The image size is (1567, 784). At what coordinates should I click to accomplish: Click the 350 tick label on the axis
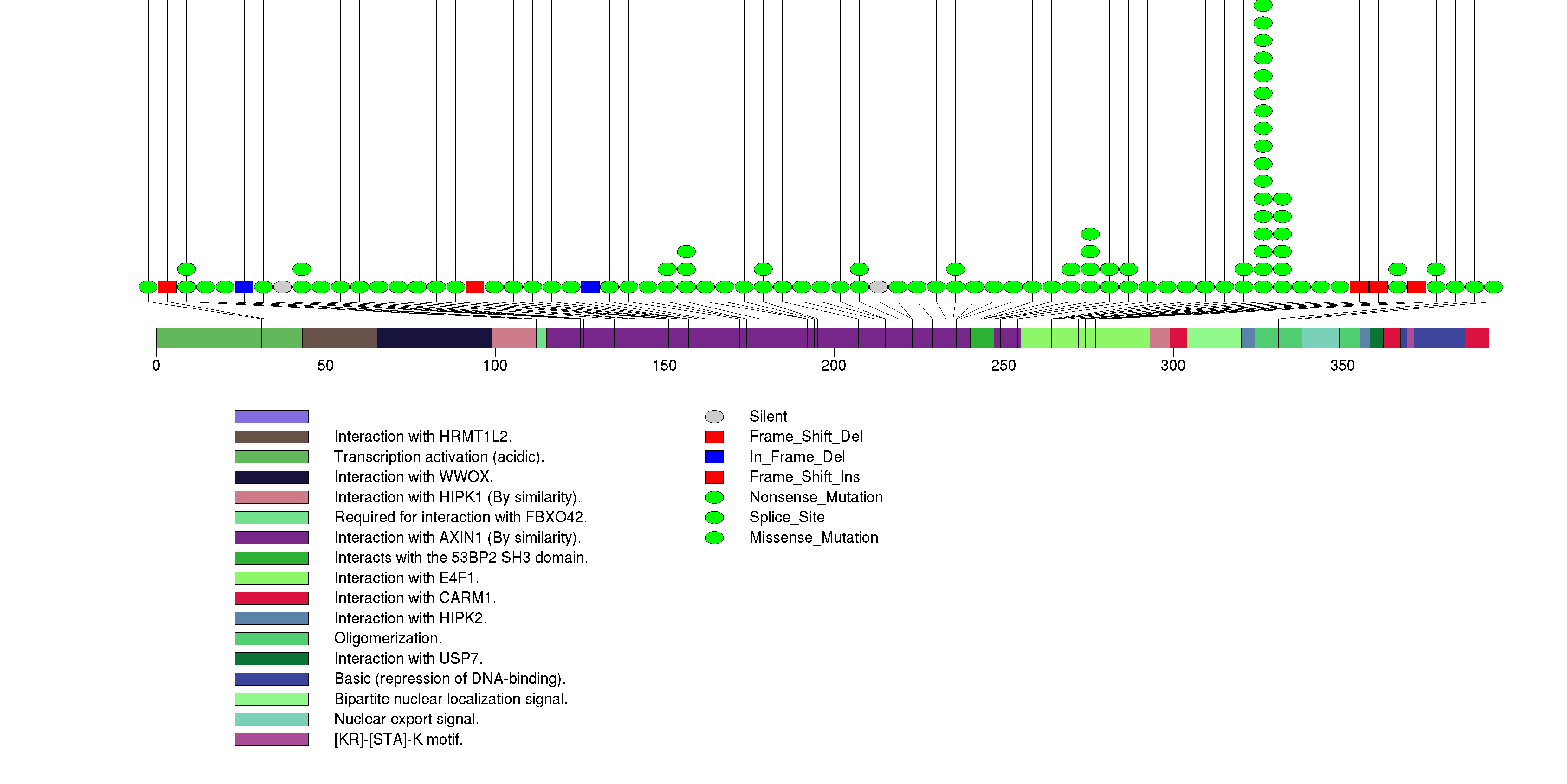tap(1342, 365)
